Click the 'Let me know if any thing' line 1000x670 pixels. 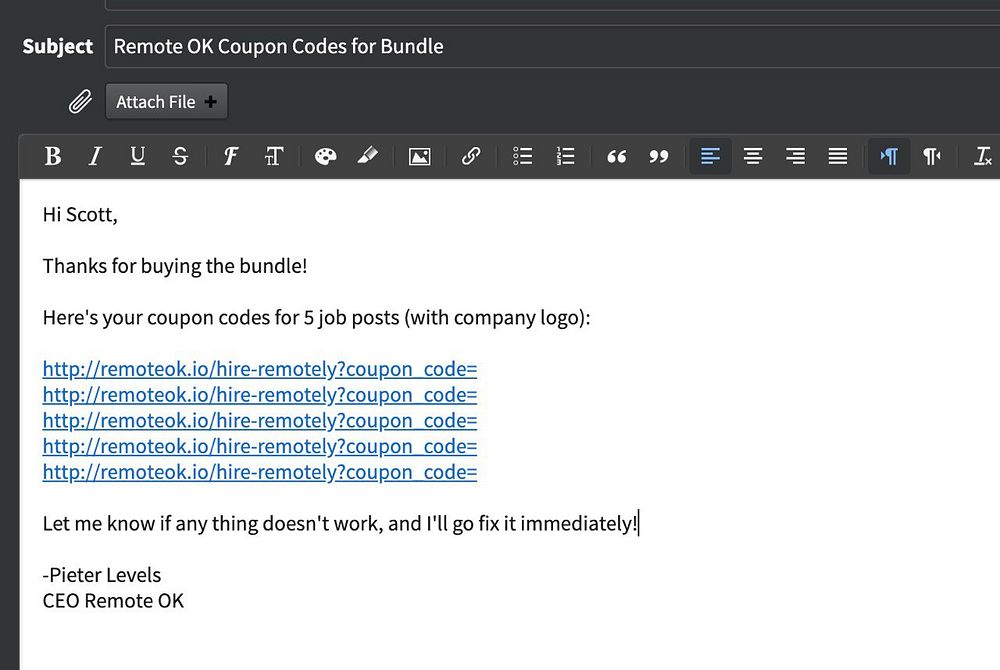pos(340,523)
